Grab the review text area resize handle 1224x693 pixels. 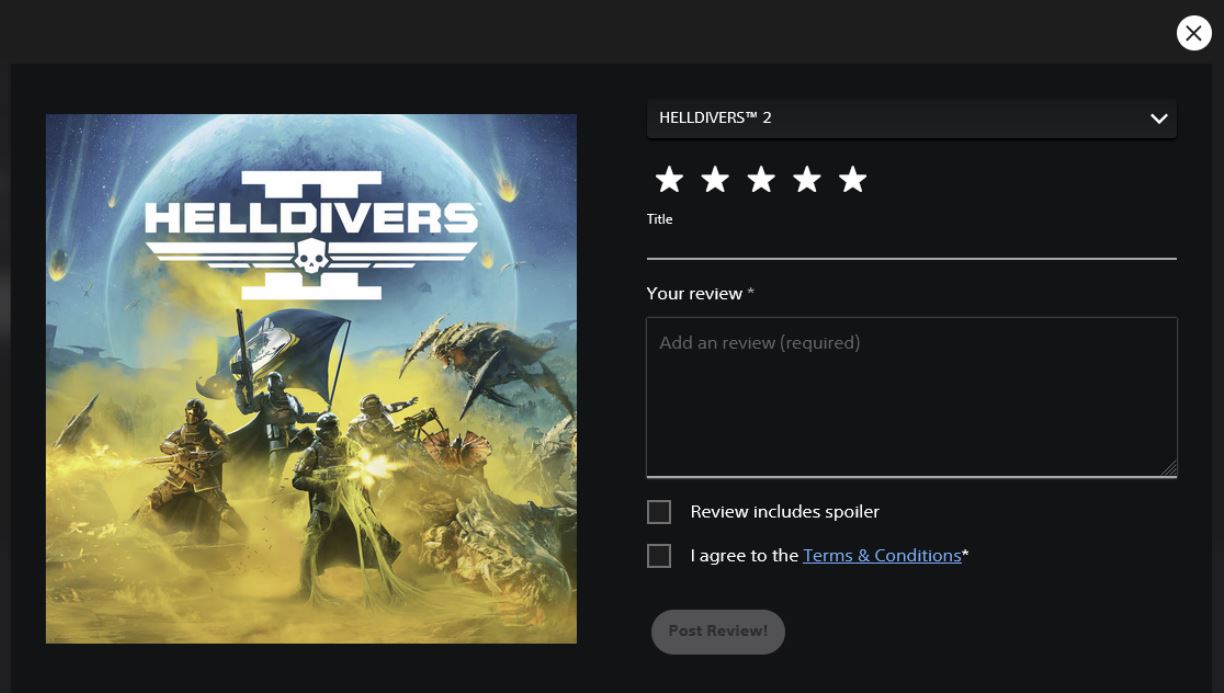click(x=1169, y=468)
